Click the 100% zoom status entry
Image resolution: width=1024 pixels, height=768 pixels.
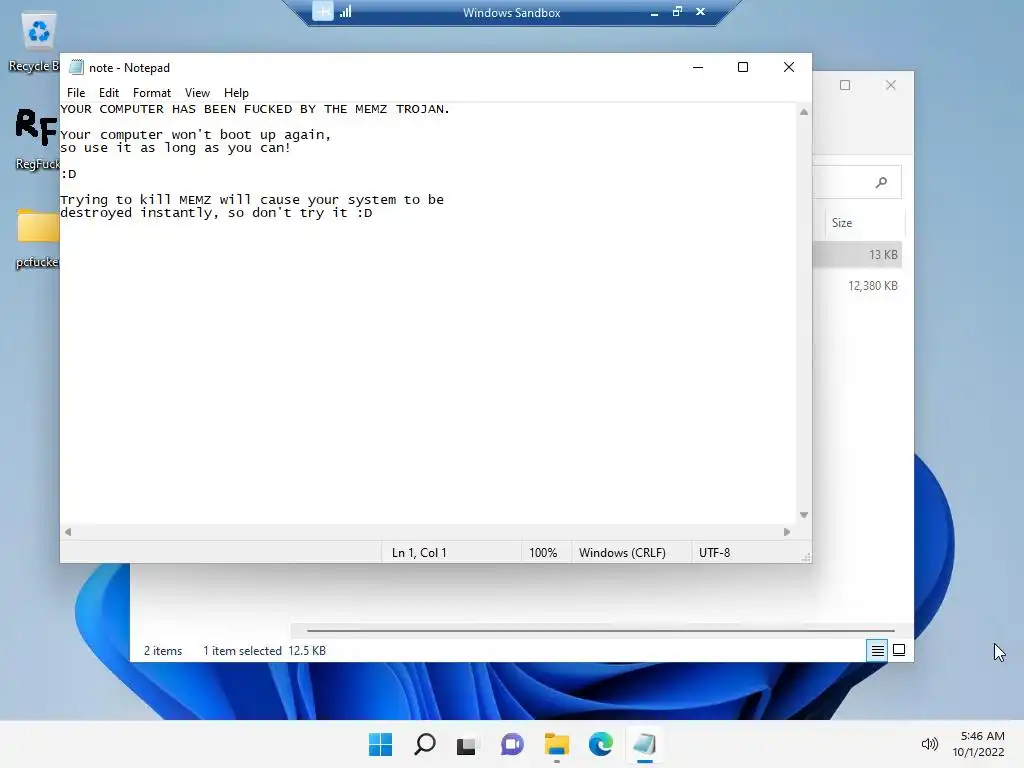[543, 552]
